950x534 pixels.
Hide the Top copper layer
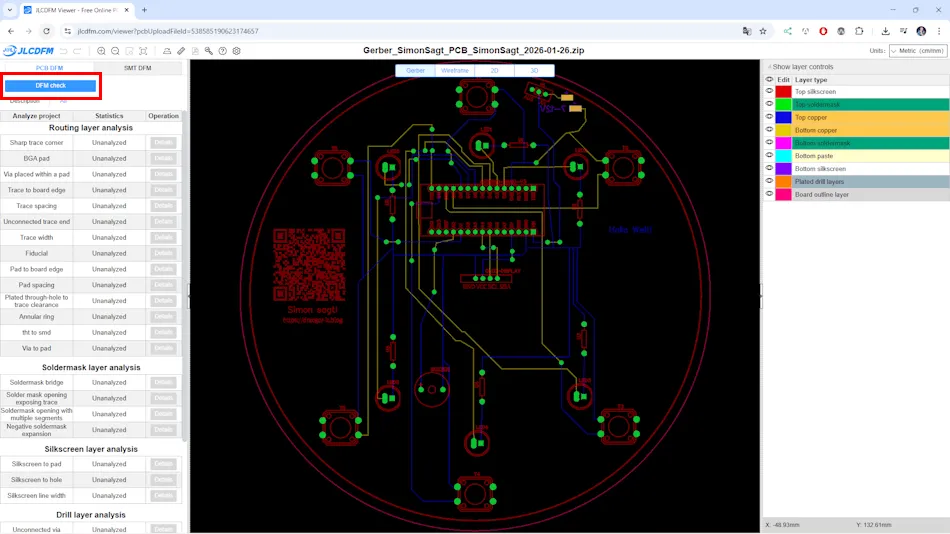click(769, 117)
